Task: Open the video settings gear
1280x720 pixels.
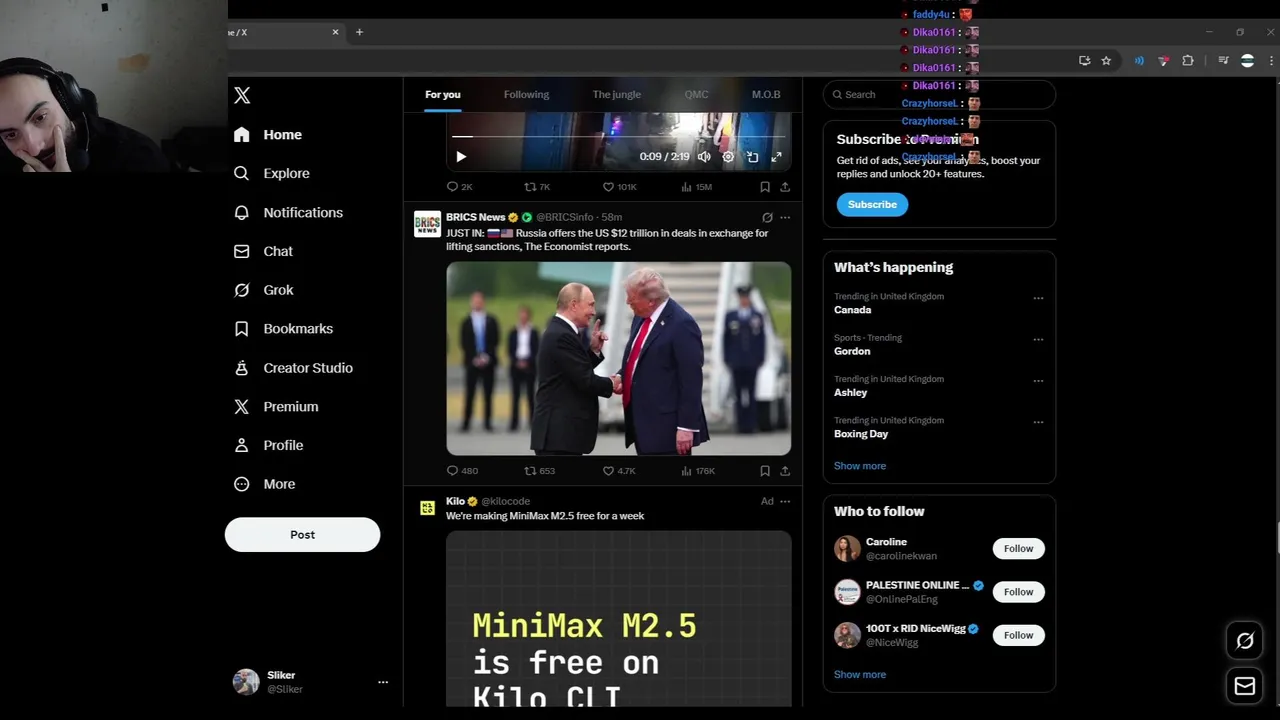Action: pos(728,157)
